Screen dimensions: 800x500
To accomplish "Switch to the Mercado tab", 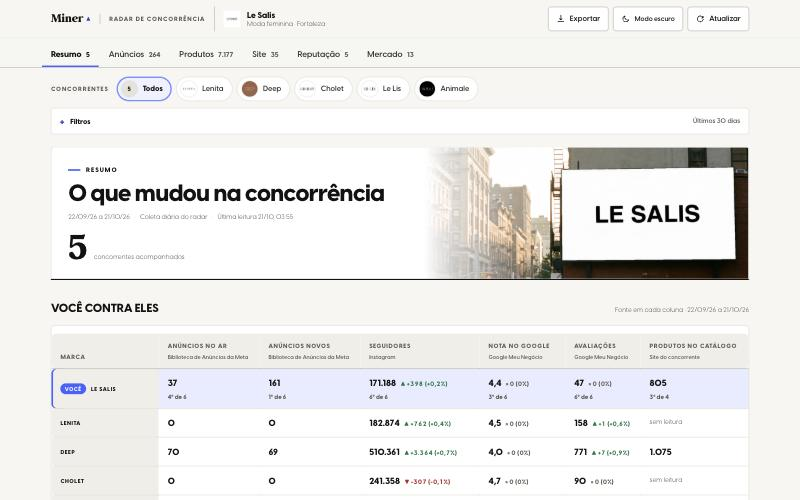I will pyautogui.click(x=390, y=54).
